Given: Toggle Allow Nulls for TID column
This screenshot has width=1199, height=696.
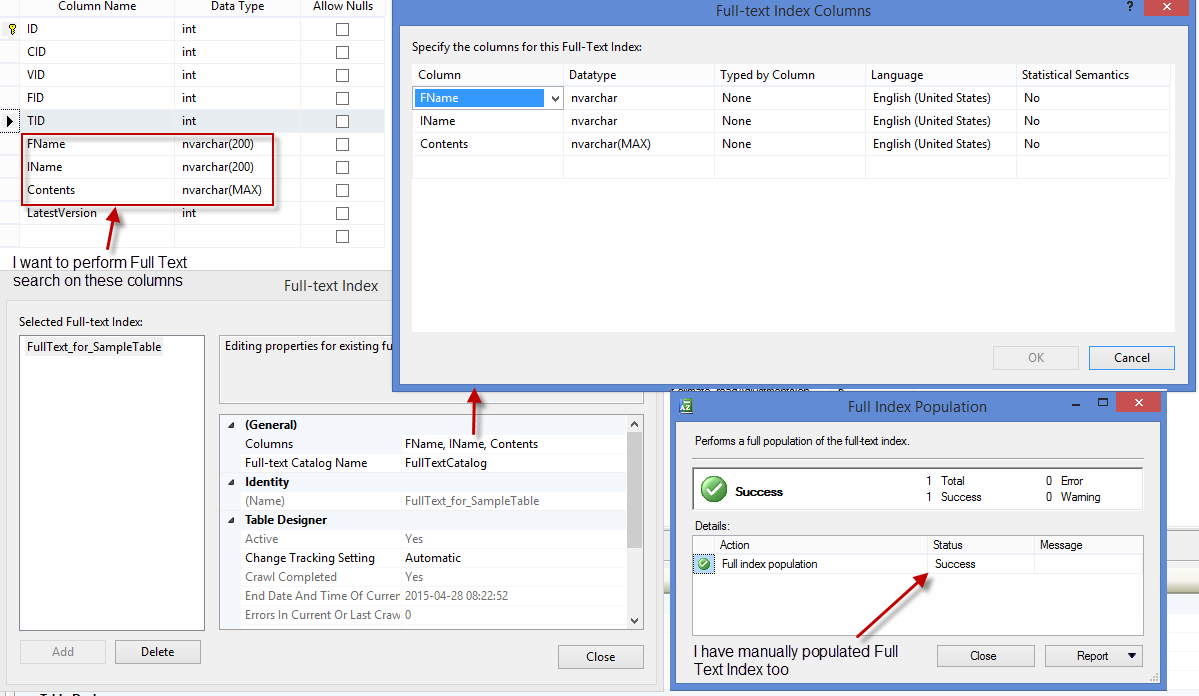Looking at the screenshot, I should 343,121.
